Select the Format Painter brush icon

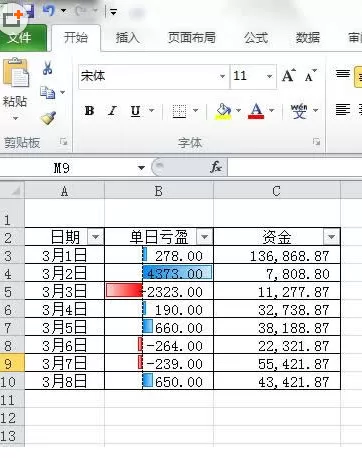[x=48, y=118]
